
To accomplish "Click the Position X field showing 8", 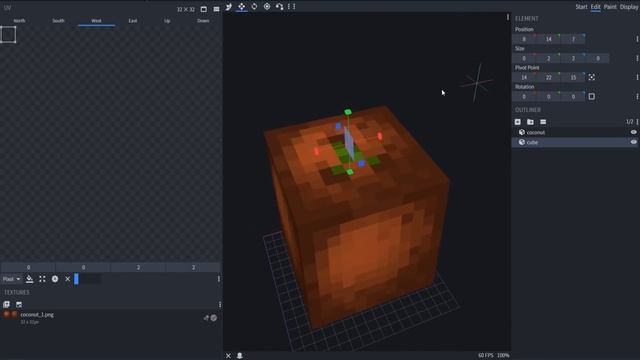I will (x=524, y=39).
